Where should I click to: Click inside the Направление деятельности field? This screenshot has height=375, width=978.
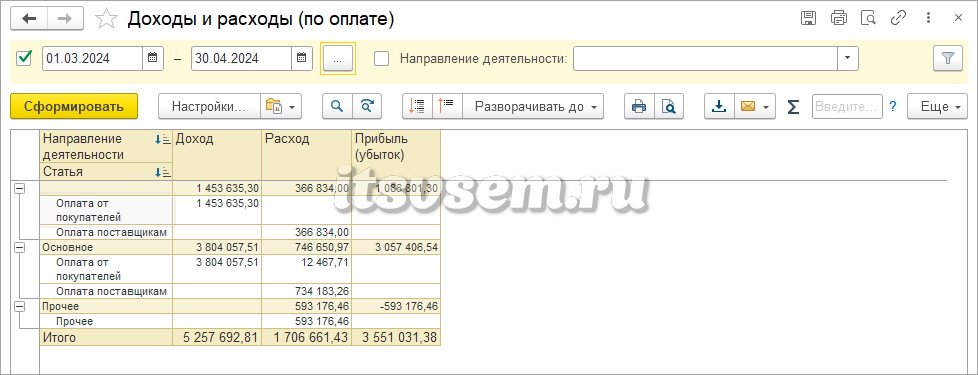(x=705, y=59)
